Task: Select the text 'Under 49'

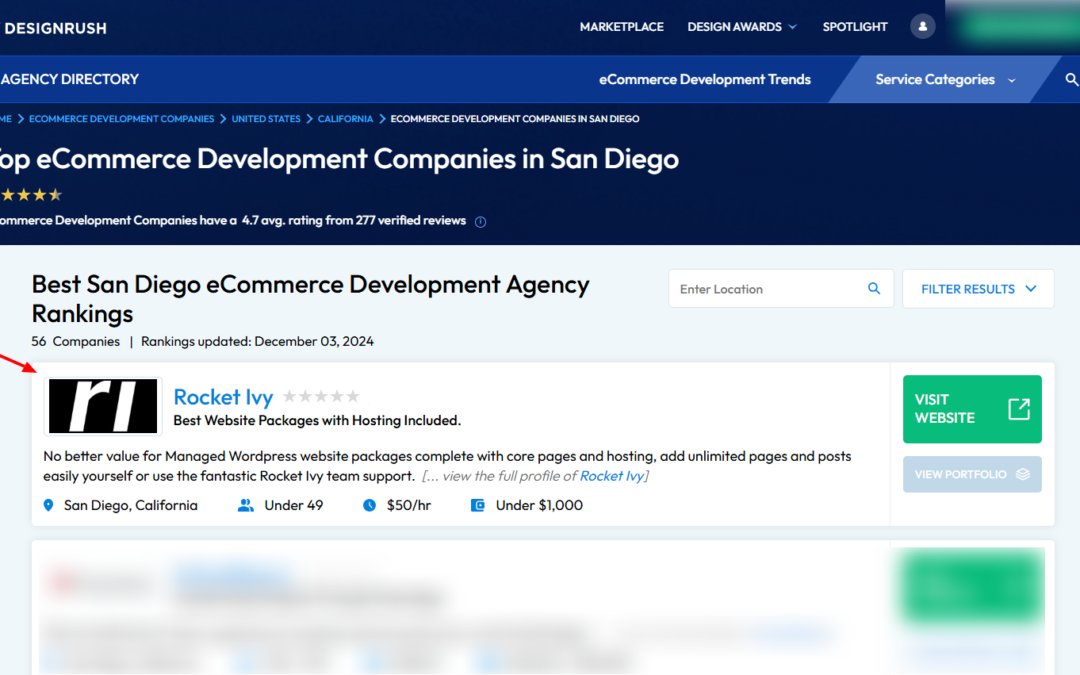Action: (x=293, y=506)
